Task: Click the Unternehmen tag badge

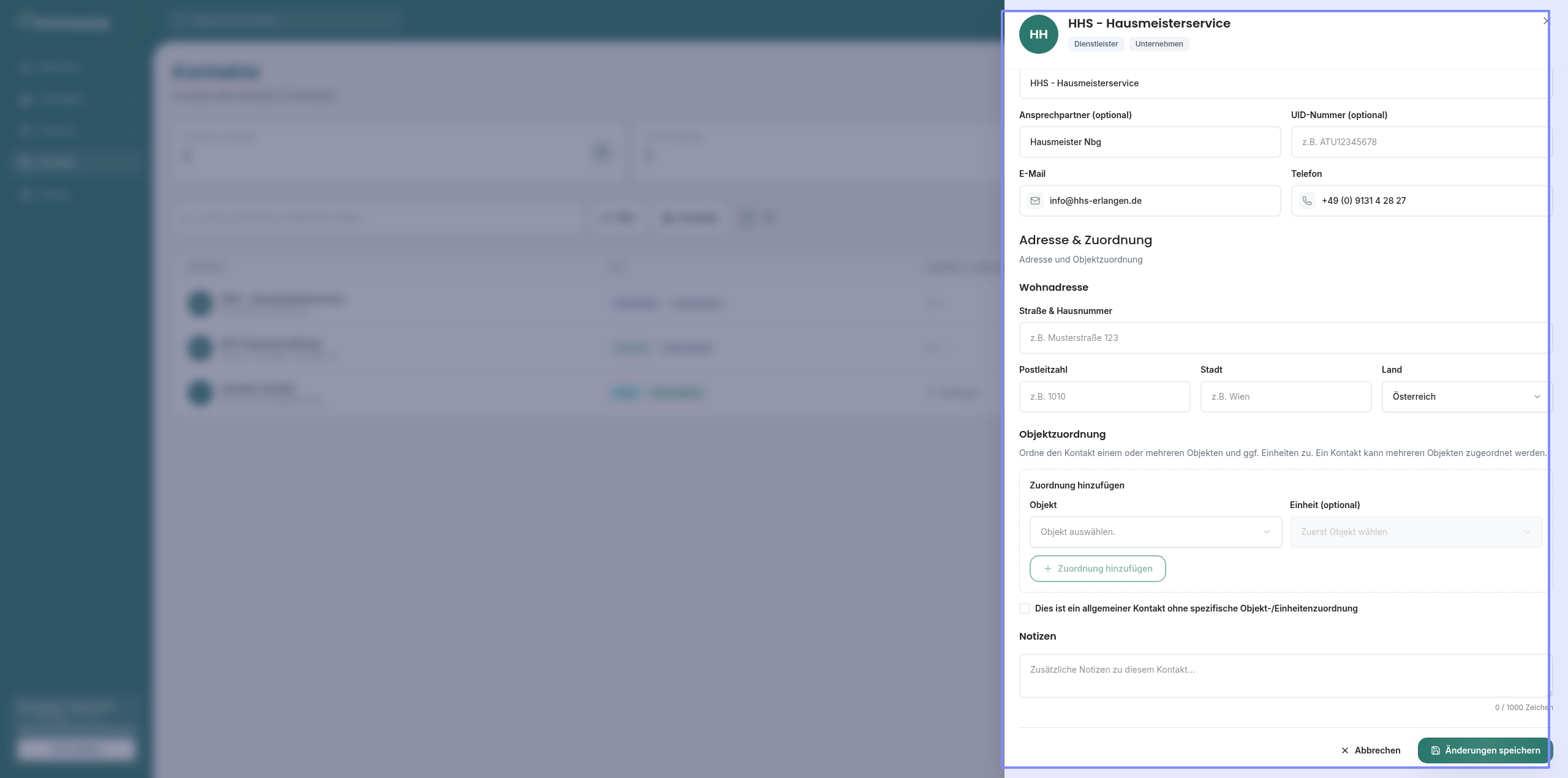Action: point(1159,44)
